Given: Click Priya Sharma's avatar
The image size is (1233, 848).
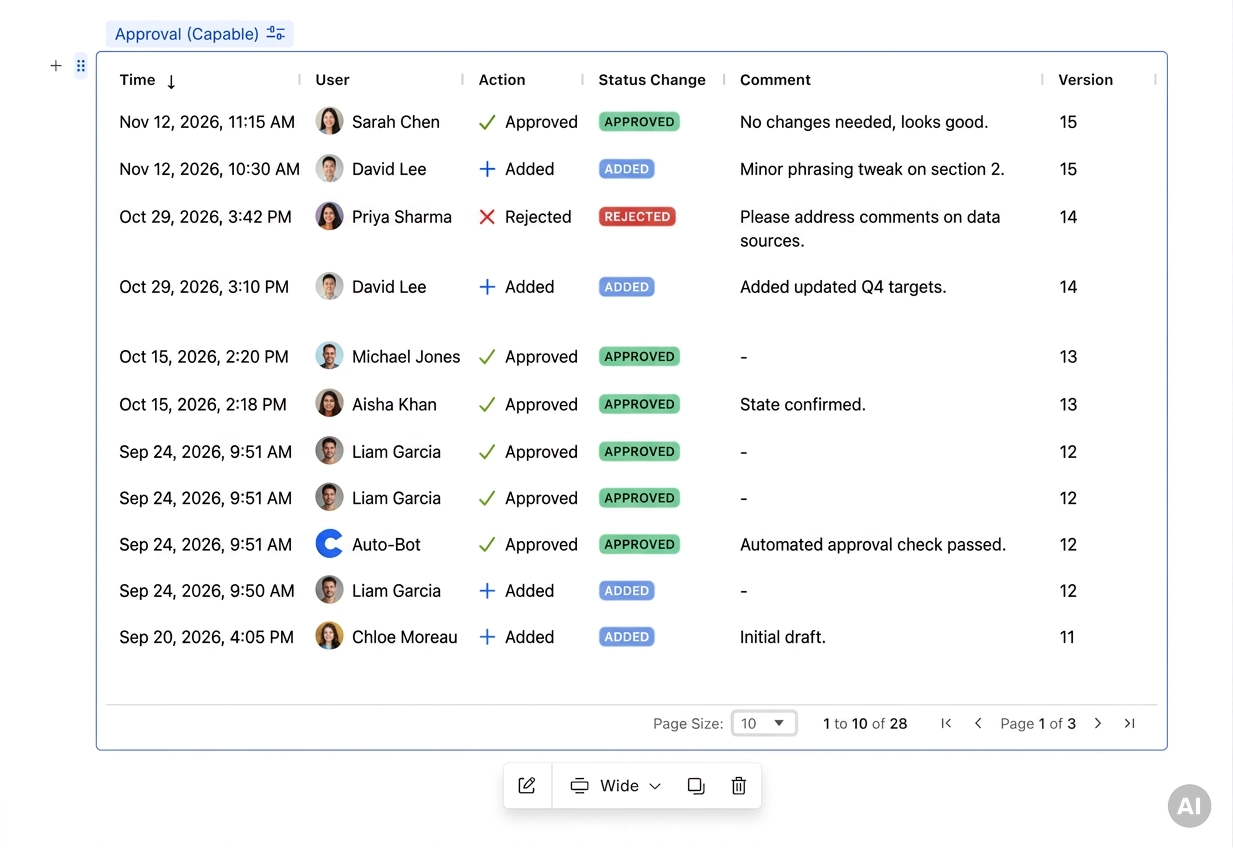Looking at the screenshot, I should (x=329, y=217).
